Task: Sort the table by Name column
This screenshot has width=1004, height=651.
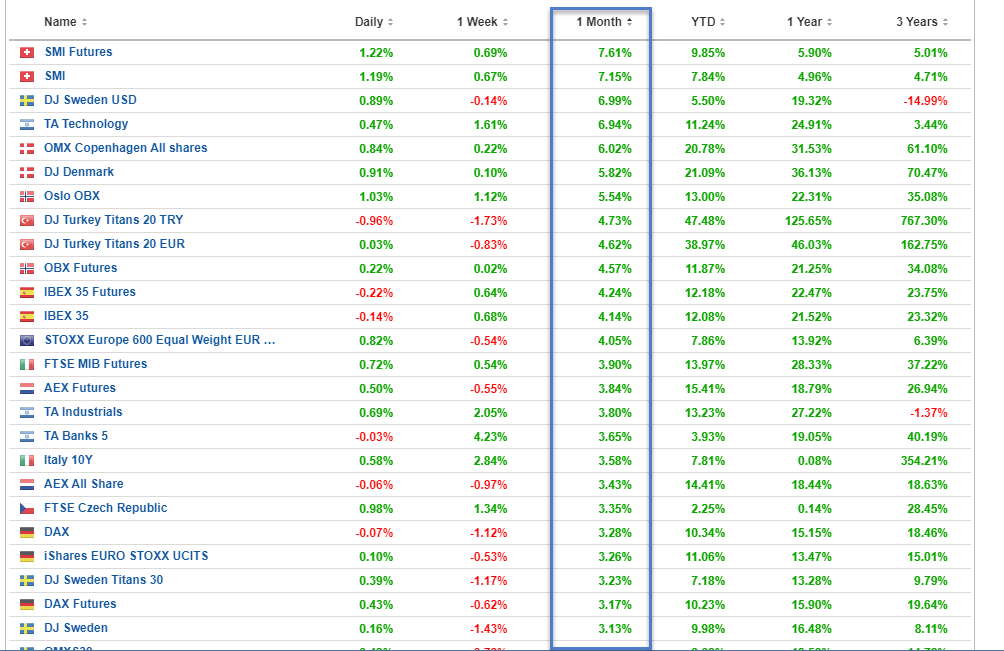Action: point(65,22)
